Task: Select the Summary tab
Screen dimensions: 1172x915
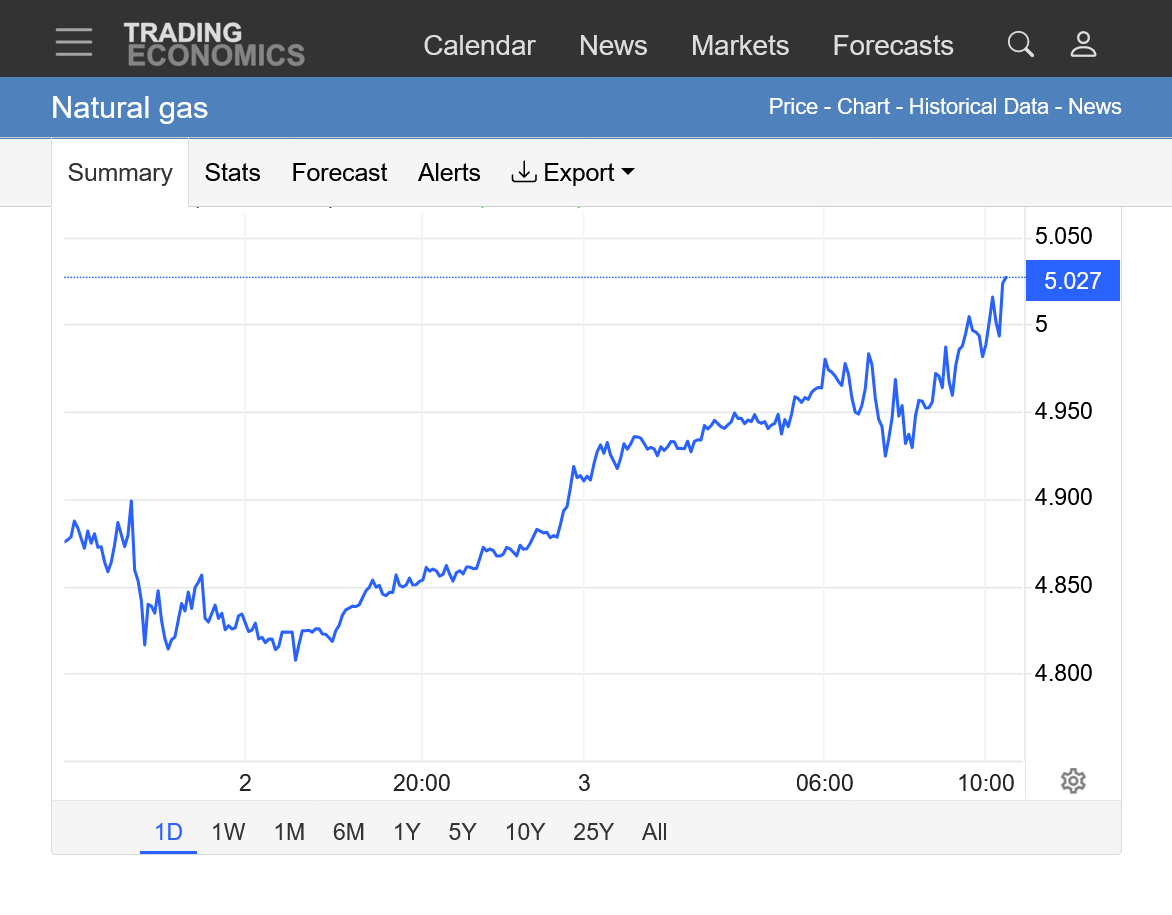Action: click(120, 173)
